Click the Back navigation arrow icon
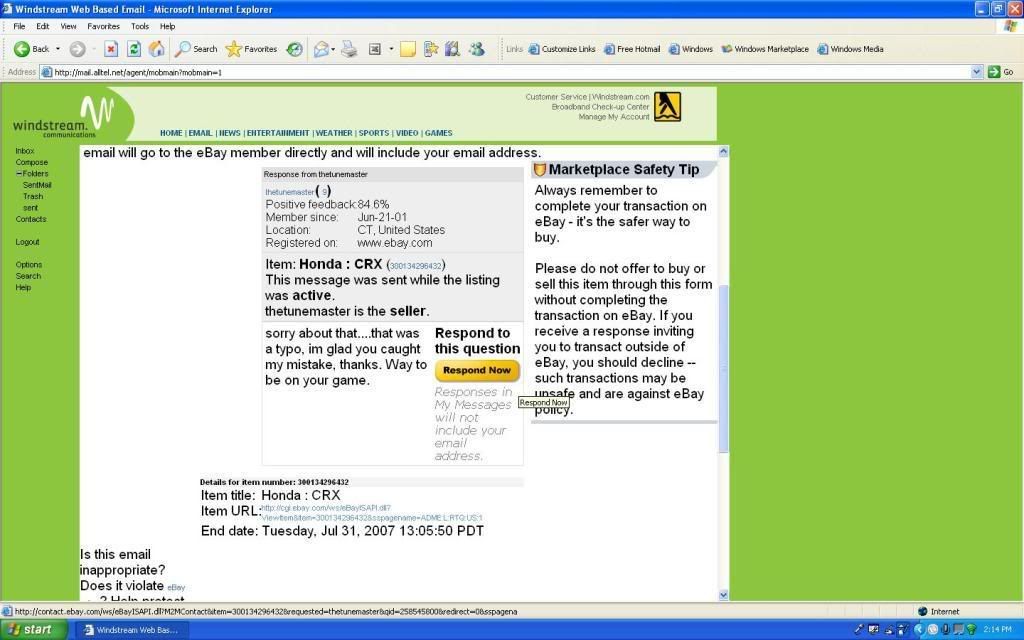Screen dimensions: 1024x640 point(22,48)
